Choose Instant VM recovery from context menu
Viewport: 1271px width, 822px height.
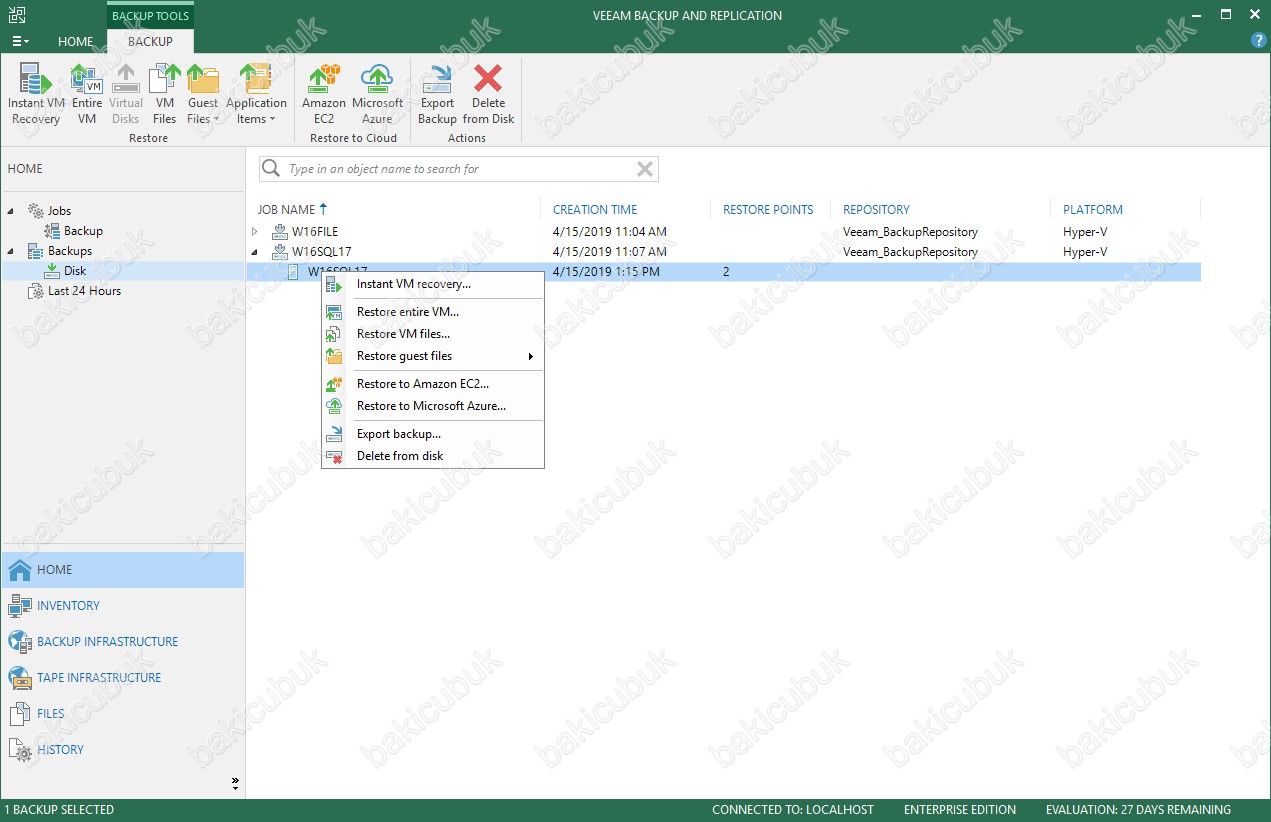pyautogui.click(x=433, y=284)
